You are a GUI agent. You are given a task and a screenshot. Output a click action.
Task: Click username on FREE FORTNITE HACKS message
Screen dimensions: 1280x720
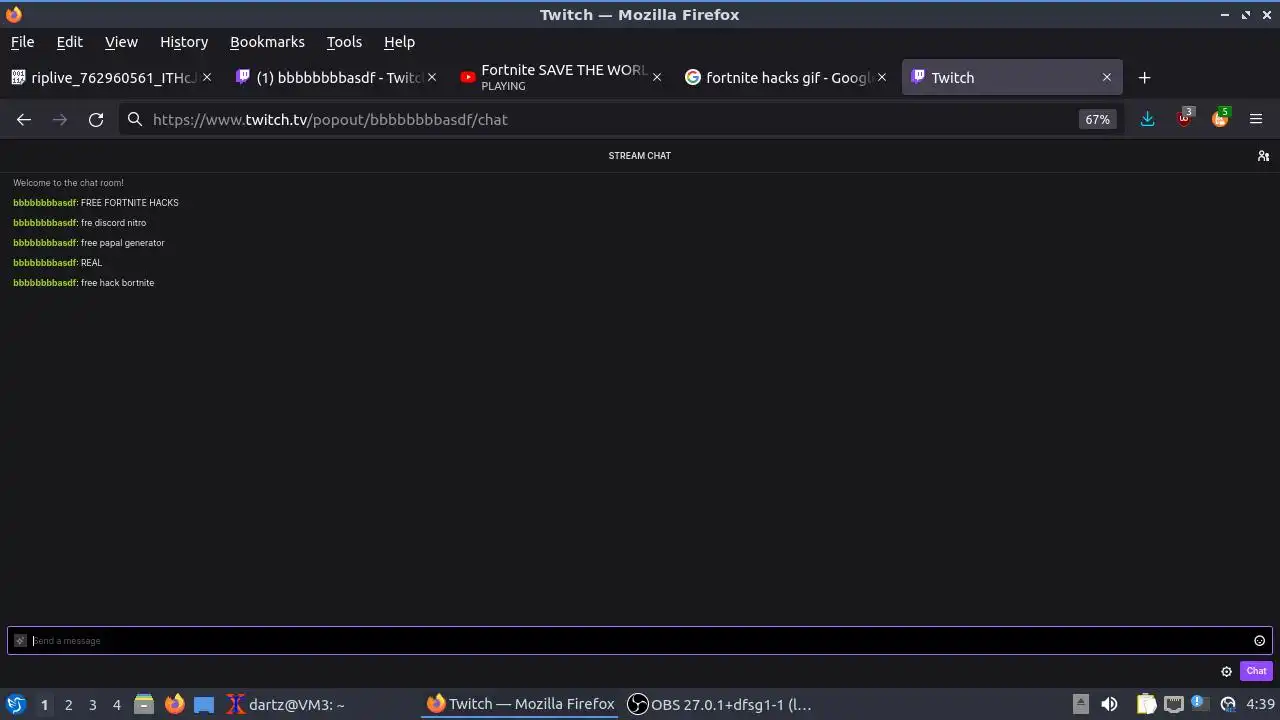[44, 203]
